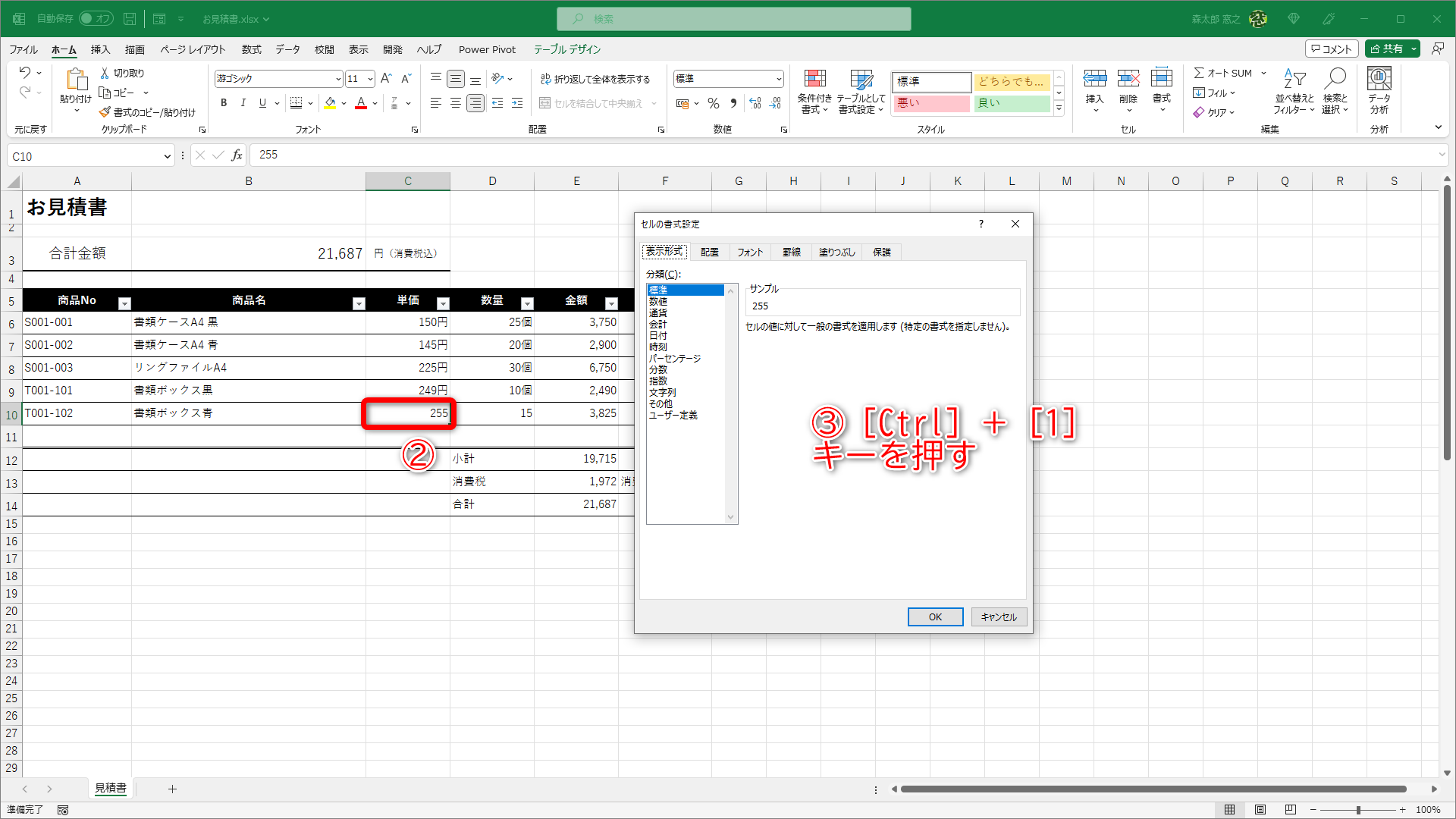Select 条件付き書式 (Conditional Formatting)
This screenshot has width=1456, height=819.
coord(814,91)
